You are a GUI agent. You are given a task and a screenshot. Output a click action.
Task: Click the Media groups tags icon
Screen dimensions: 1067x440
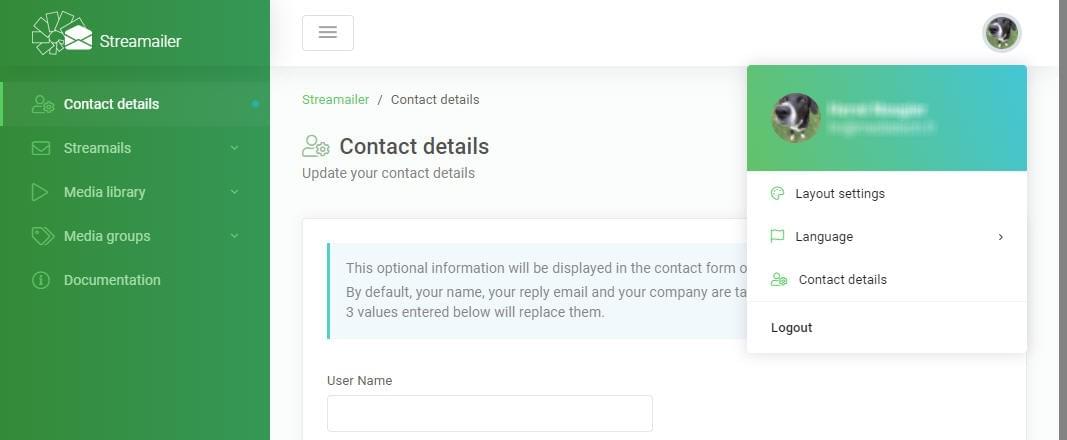(42, 236)
